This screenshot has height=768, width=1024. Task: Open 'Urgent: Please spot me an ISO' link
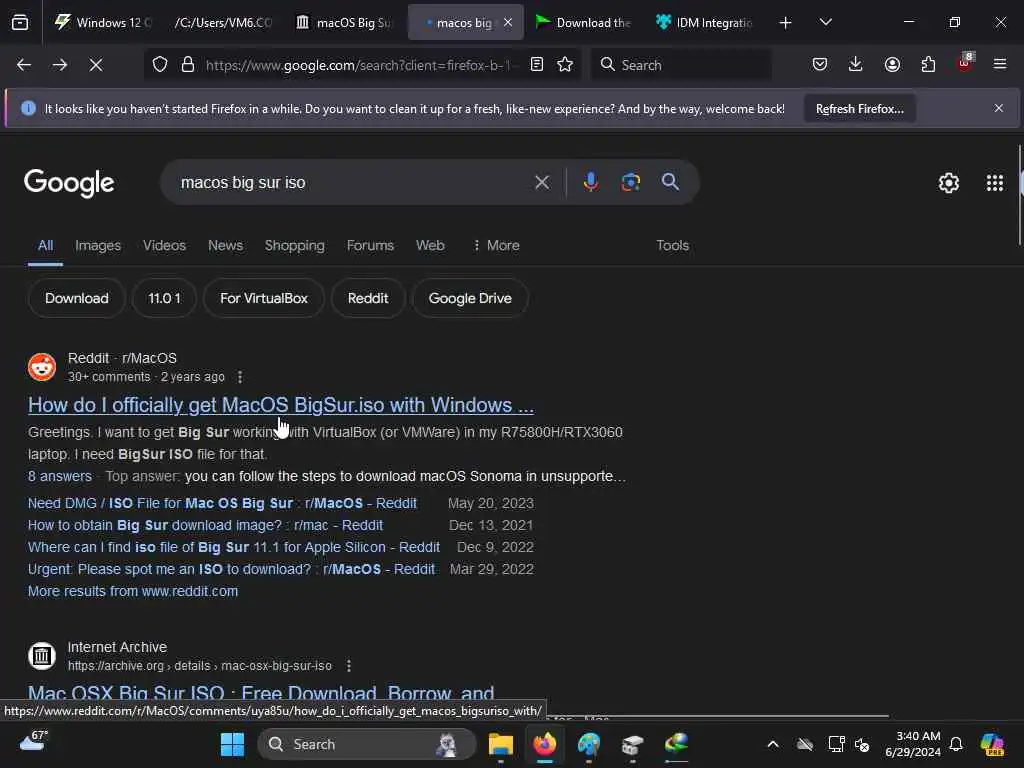(231, 569)
